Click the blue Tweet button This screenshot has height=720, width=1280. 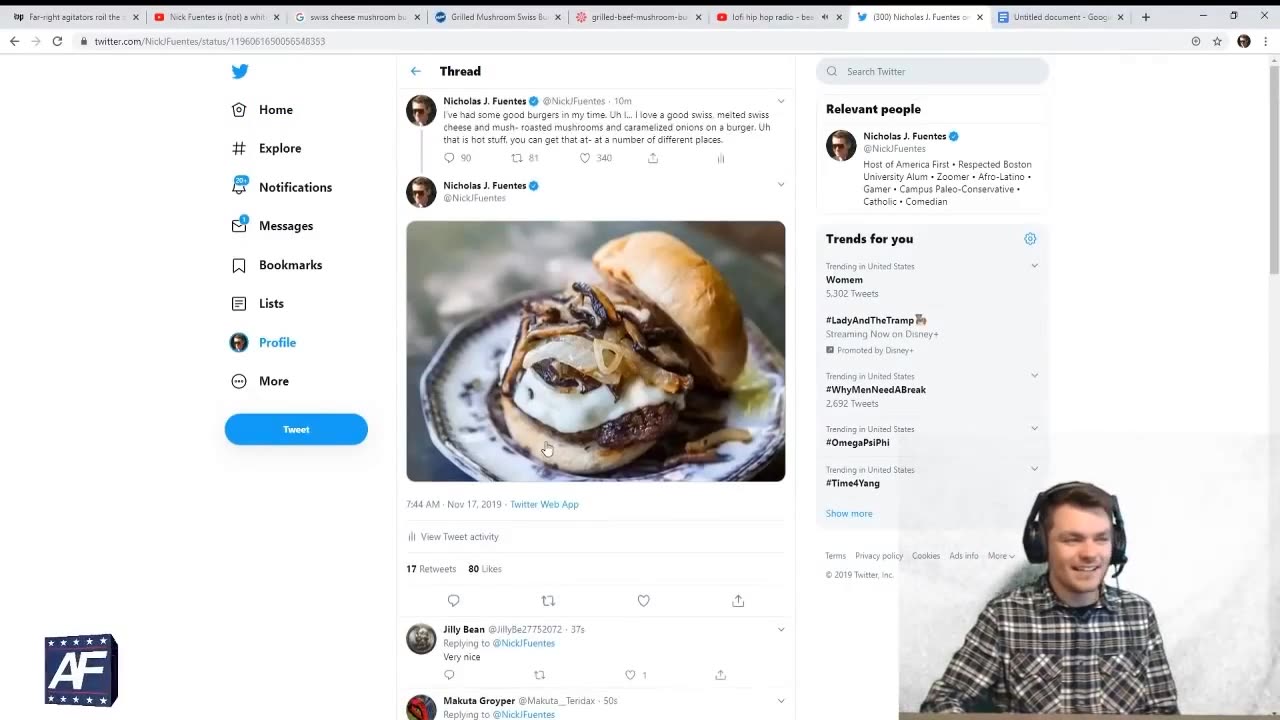click(296, 429)
